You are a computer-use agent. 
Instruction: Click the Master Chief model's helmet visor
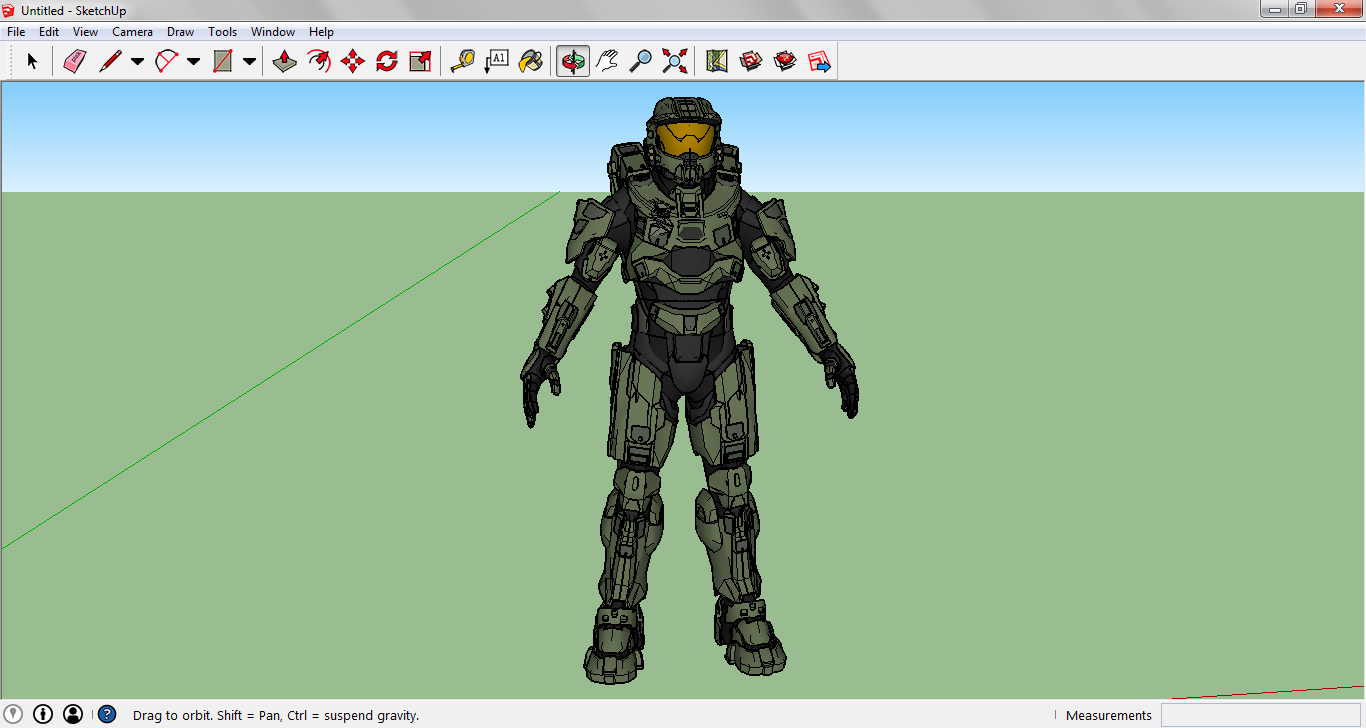[684, 138]
